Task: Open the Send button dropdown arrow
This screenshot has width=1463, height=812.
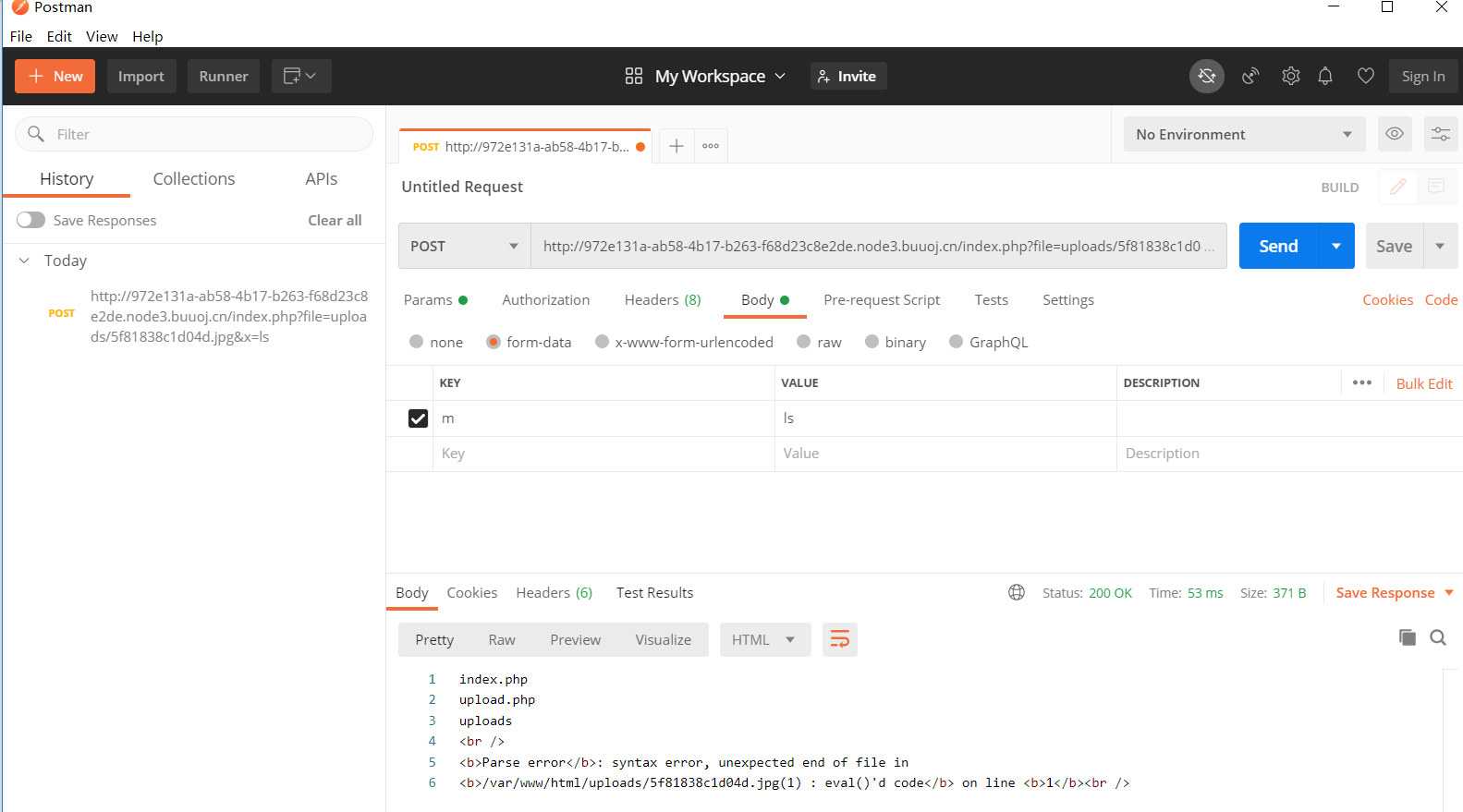Action: click(x=1336, y=246)
